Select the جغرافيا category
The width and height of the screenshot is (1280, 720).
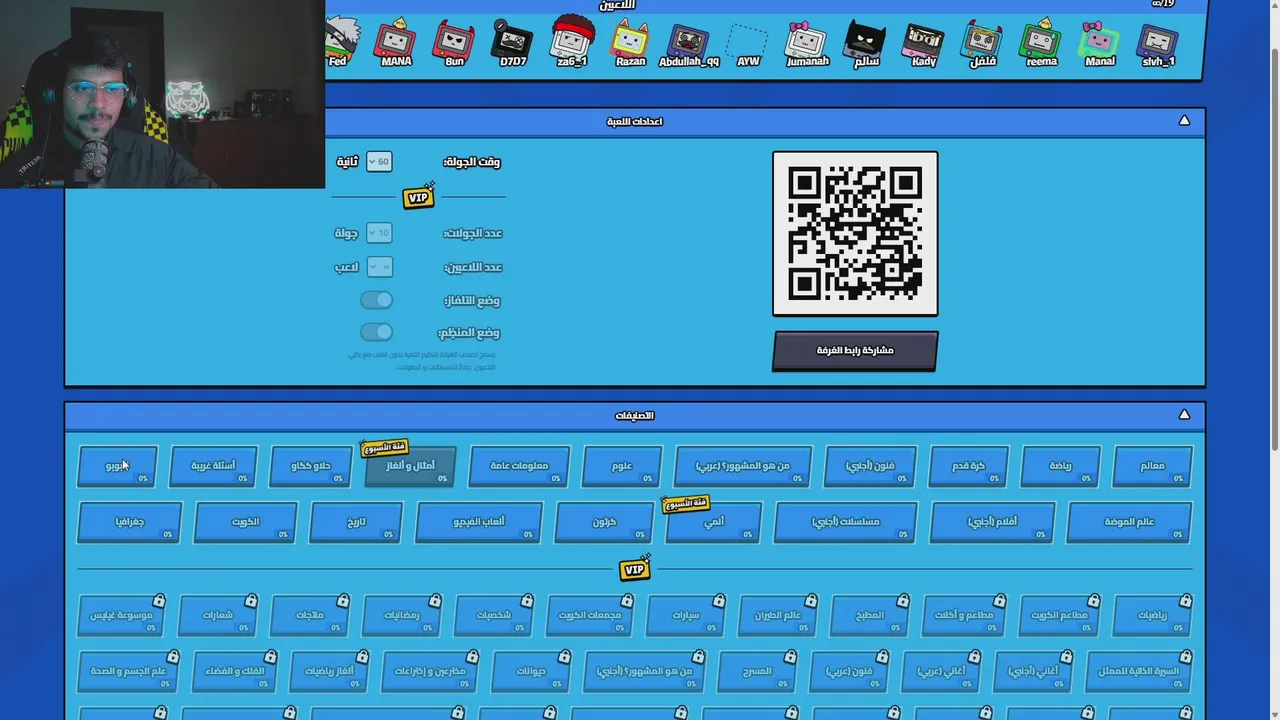tap(129, 522)
